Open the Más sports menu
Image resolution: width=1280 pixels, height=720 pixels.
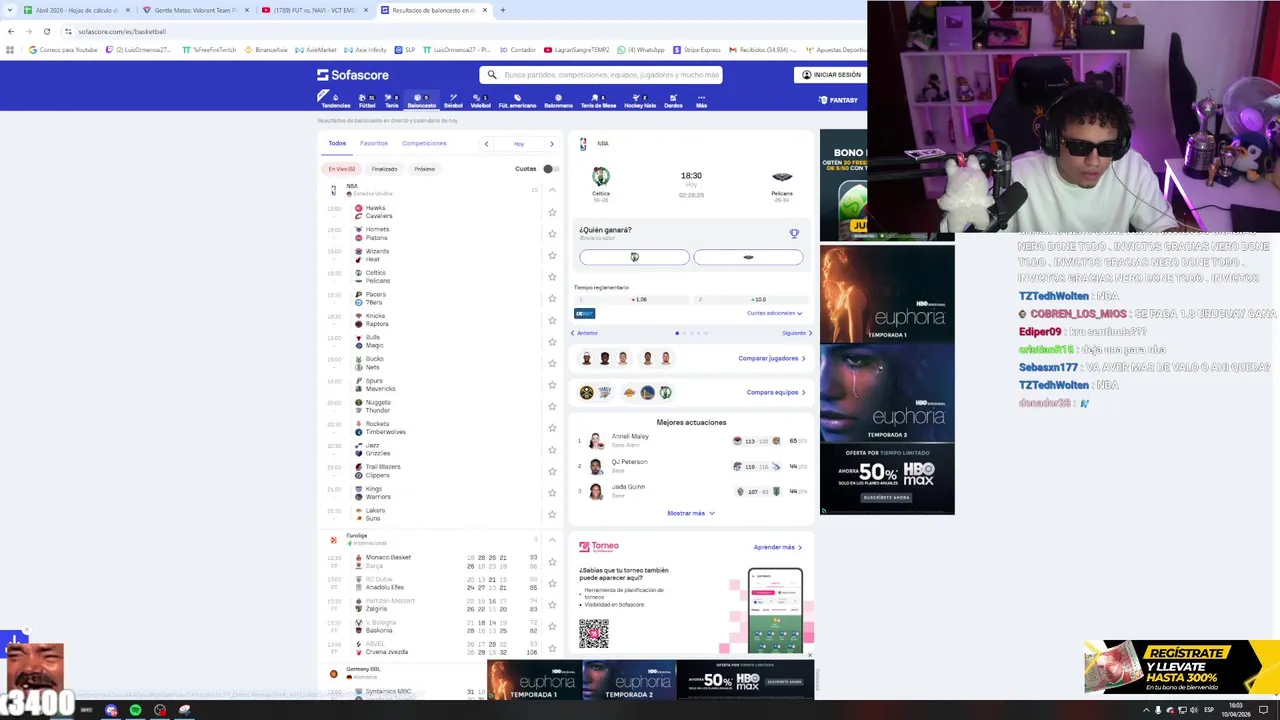(701, 100)
